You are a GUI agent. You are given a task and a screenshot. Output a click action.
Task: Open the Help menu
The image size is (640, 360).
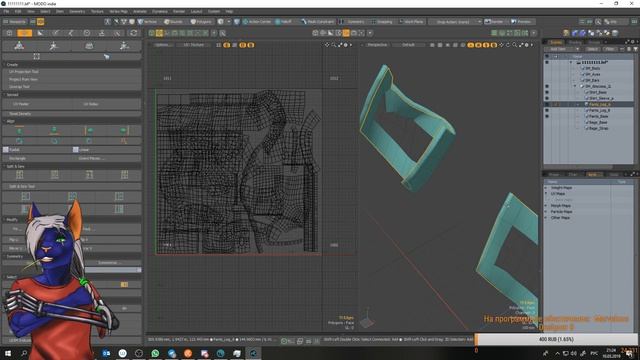click(x=229, y=11)
